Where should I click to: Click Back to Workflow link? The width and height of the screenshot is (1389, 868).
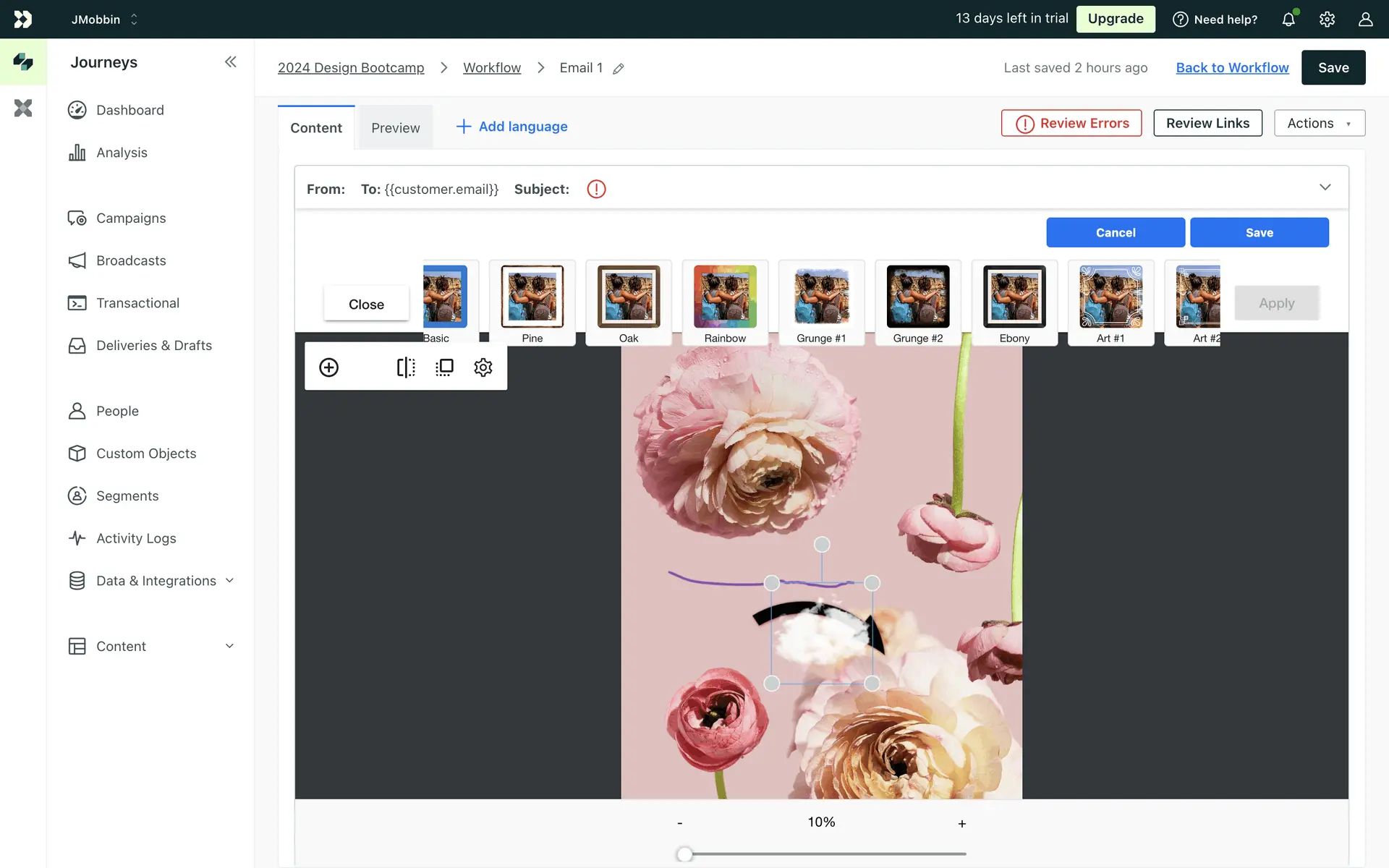(1232, 67)
